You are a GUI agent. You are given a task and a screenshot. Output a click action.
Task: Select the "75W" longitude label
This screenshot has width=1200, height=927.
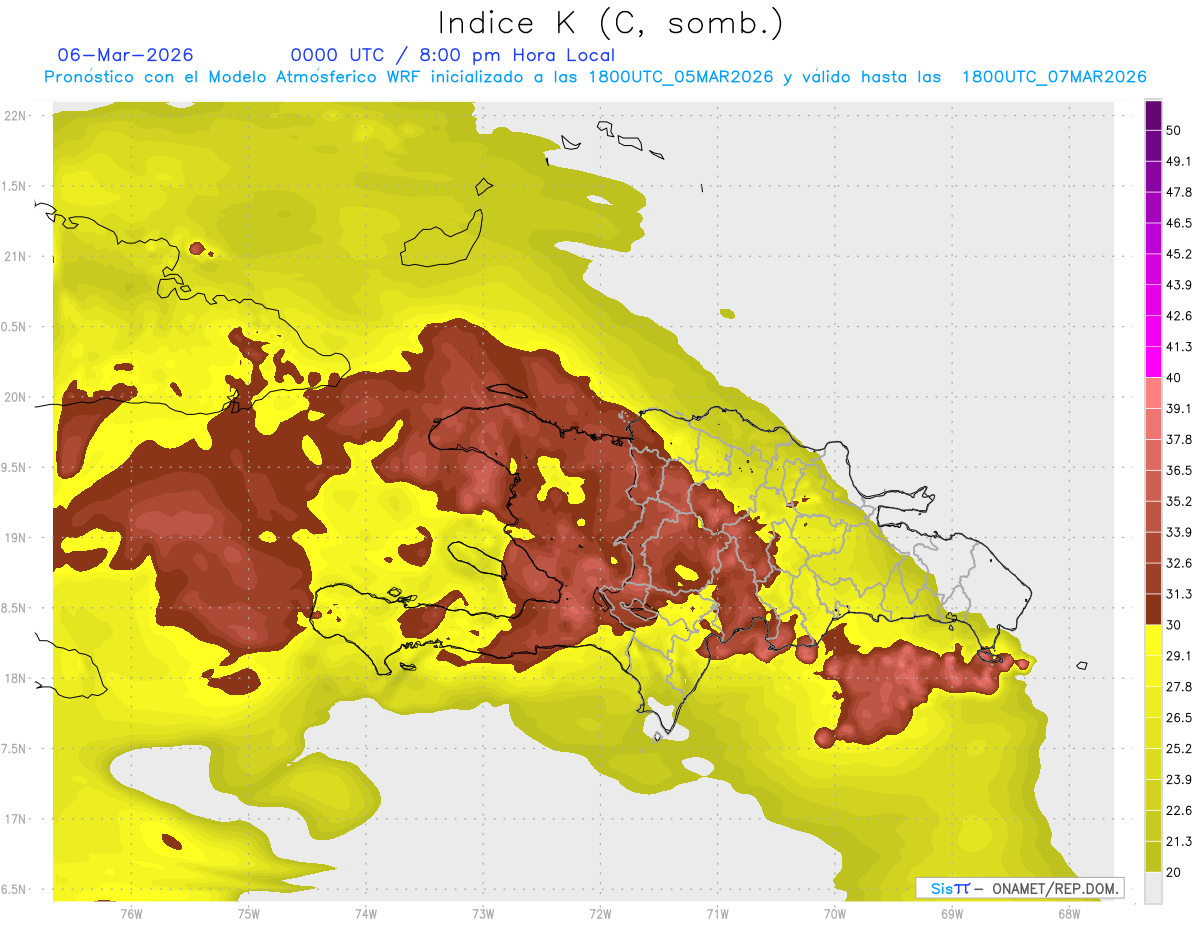(248, 913)
